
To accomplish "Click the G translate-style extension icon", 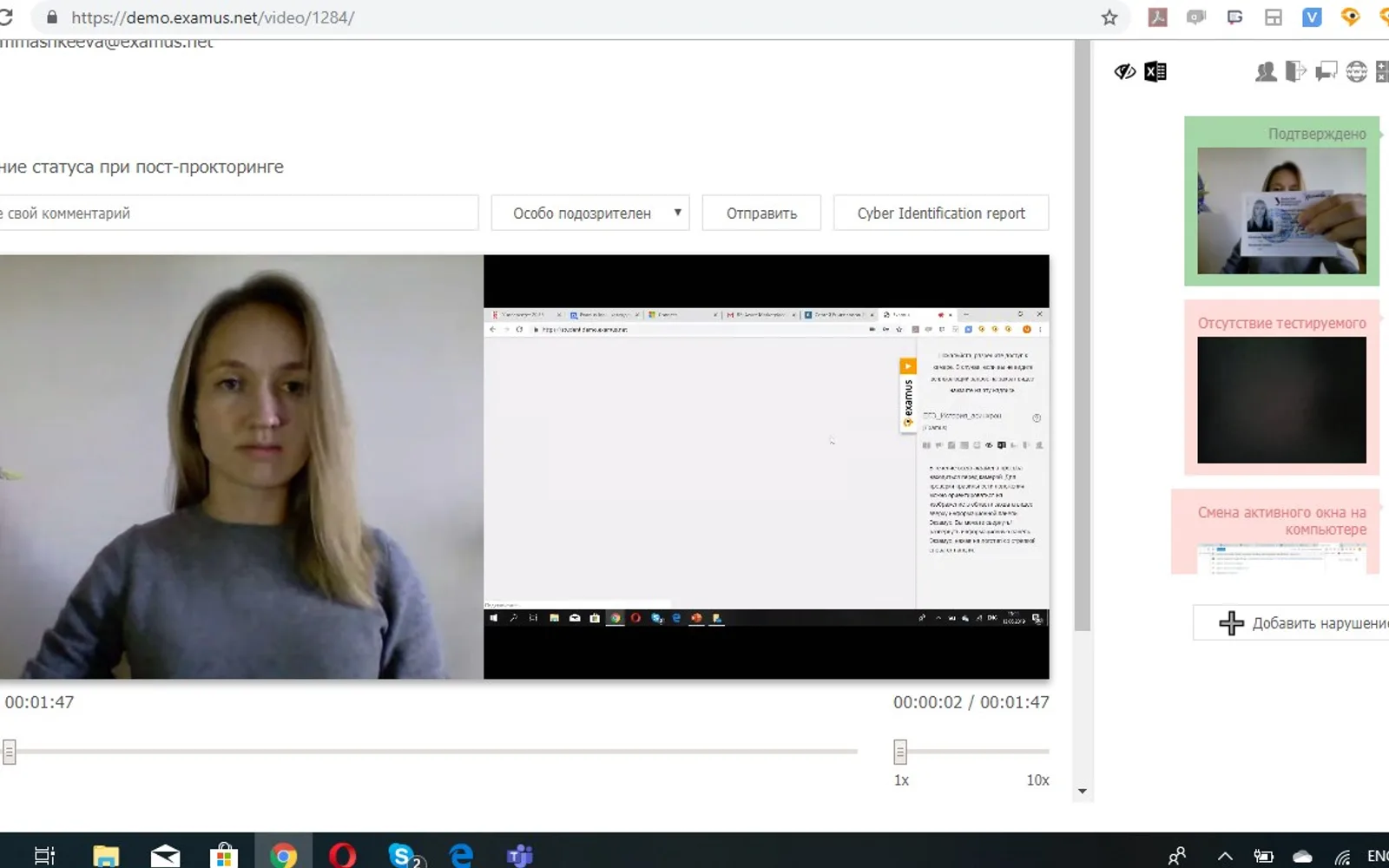I will click(x=1234, y=17).
